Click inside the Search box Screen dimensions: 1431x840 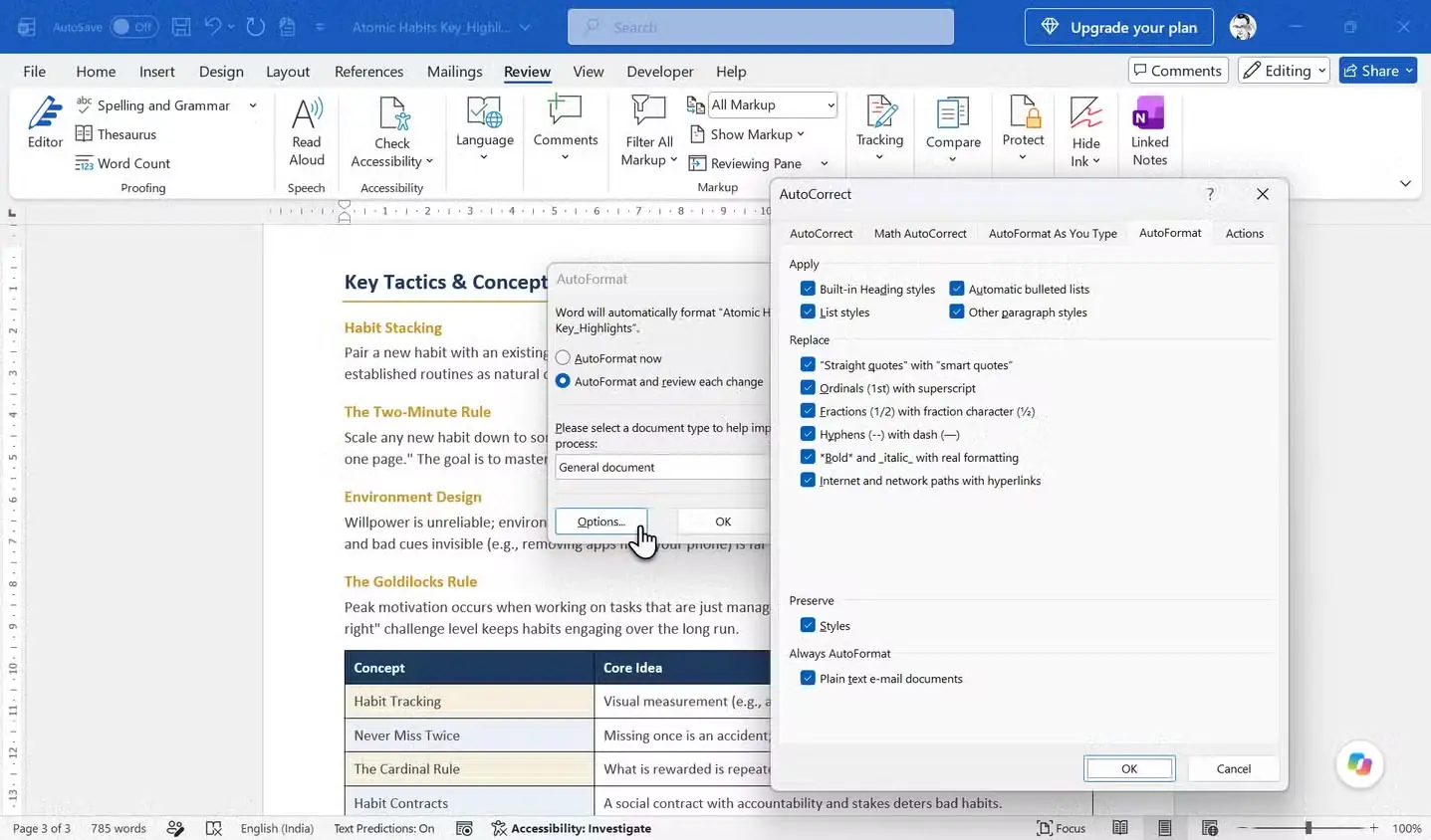(x=761, y=27)
